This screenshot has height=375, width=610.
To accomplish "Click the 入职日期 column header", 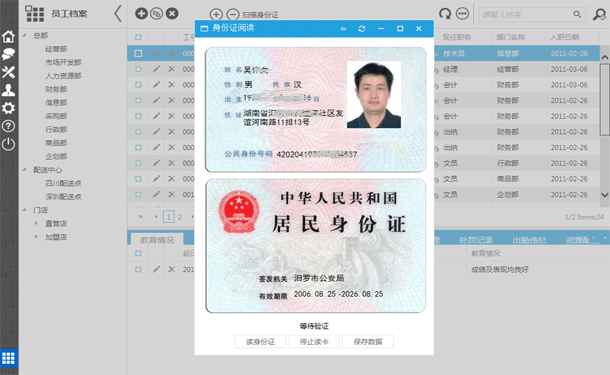I will pyautogui.click(x=564, y=37).
